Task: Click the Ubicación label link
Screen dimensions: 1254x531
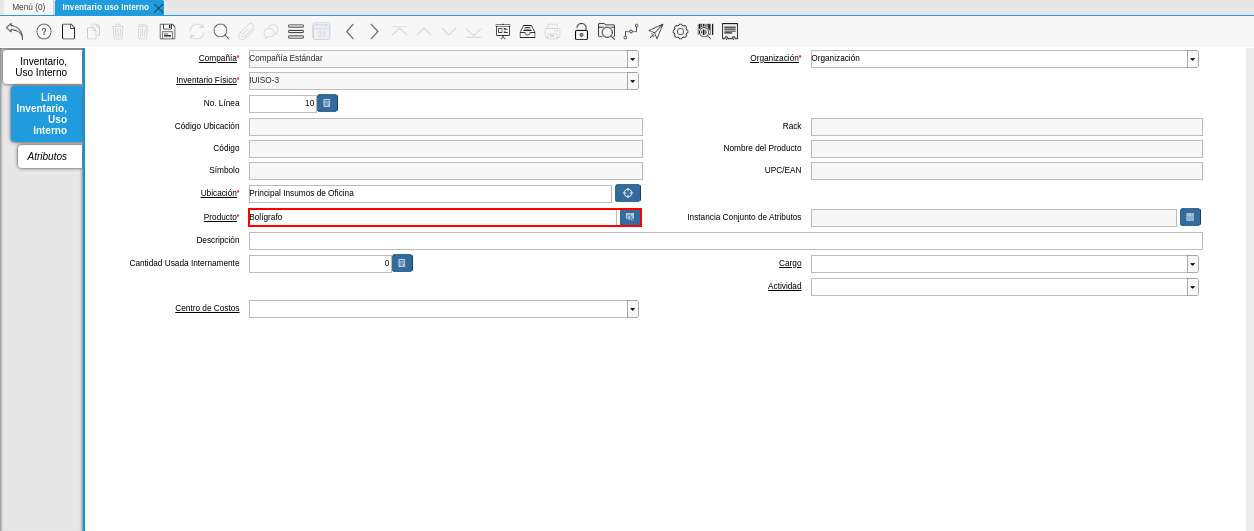Action: [218, 193]
